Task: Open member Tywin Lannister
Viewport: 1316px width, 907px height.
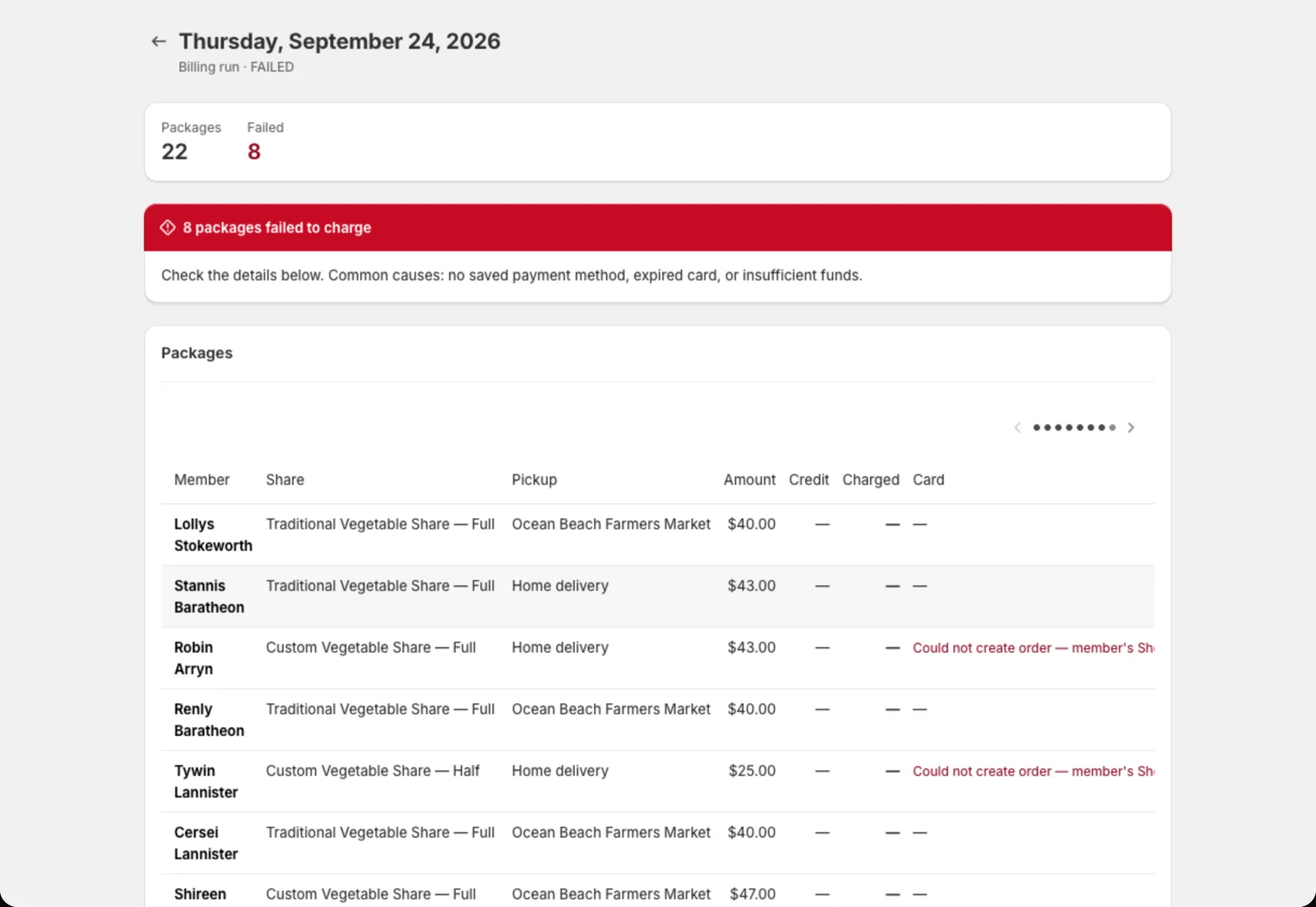Action: [206, 781]
